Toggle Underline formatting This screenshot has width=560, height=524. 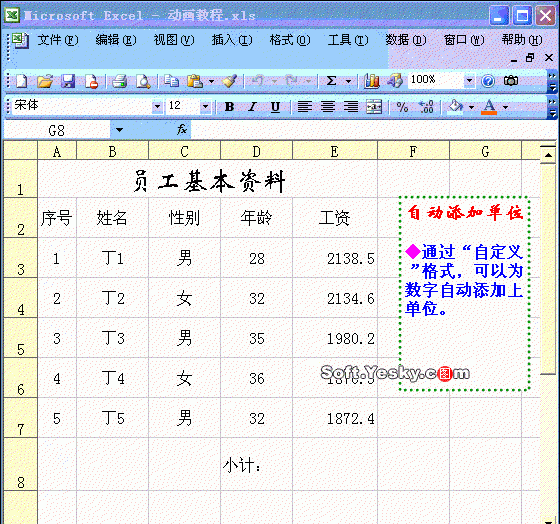[275, 107]
